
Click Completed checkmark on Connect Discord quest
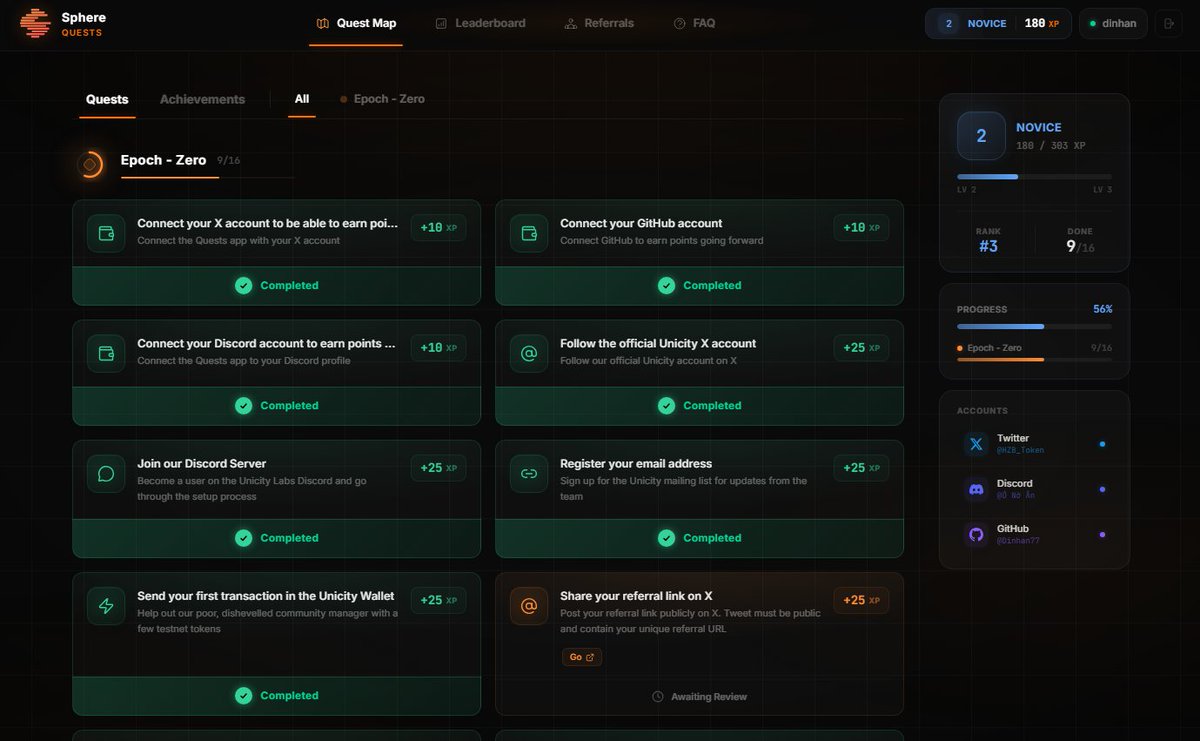point(243,406)
